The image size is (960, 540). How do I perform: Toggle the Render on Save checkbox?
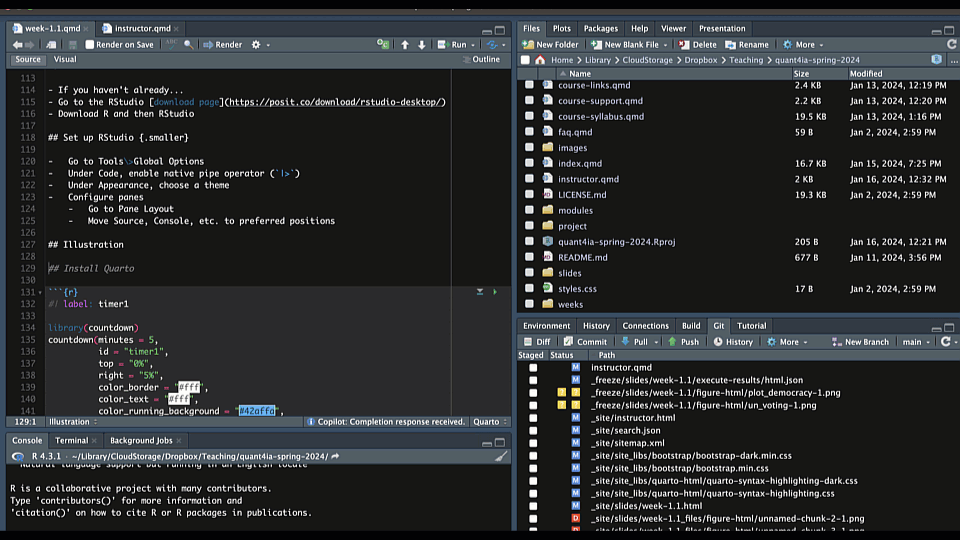[89, 45]
